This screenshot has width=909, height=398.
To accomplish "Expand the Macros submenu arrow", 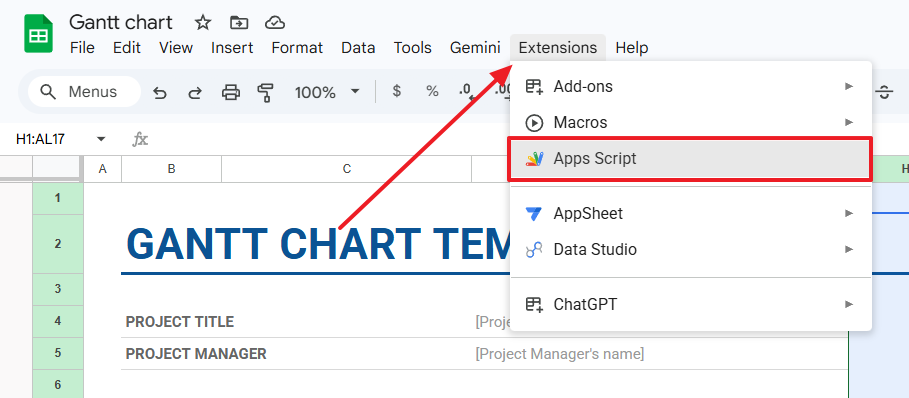I will tap(849, 122).
